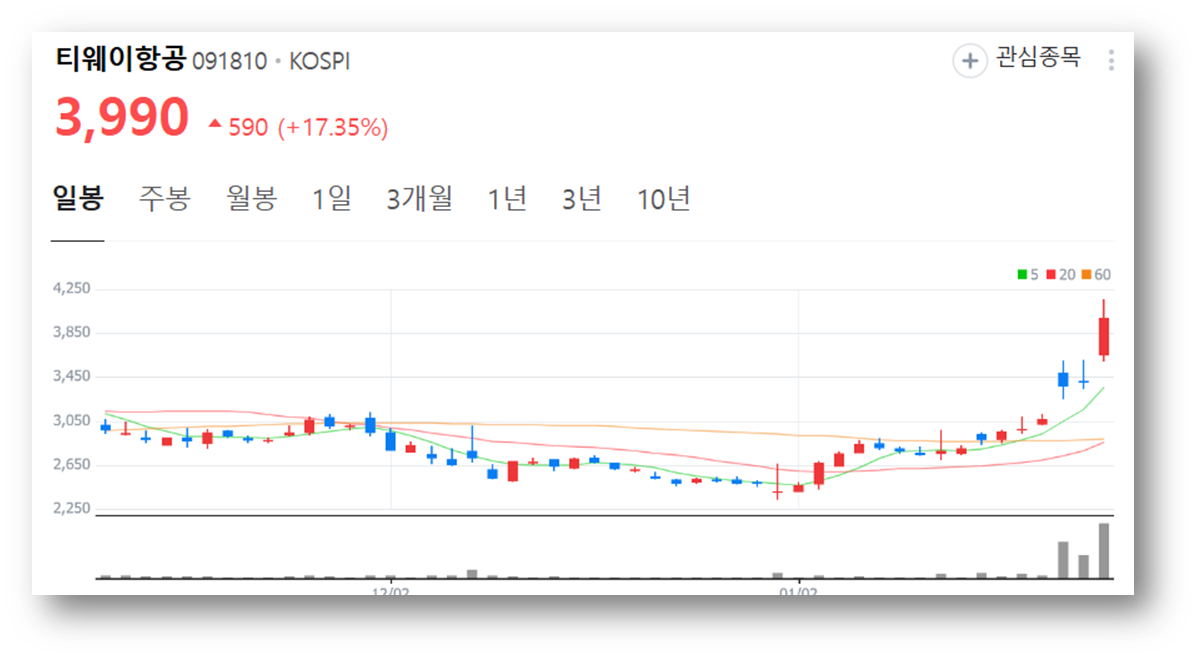
Task: Click the 티웨이항공 stock name
Action: pos(121,59)
